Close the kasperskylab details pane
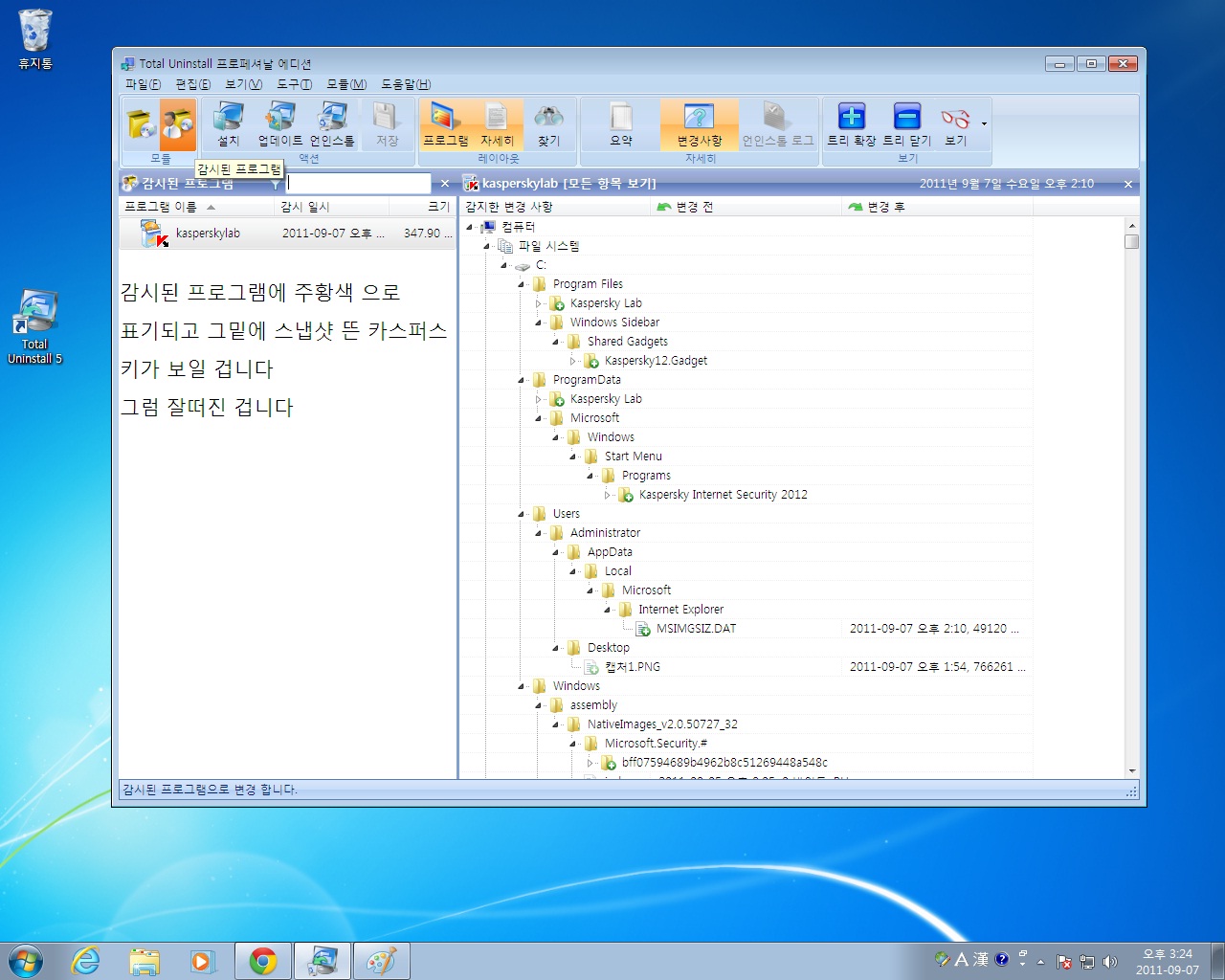The image size is (1225, 980). pyautogui.click(x=1127, y=184)
